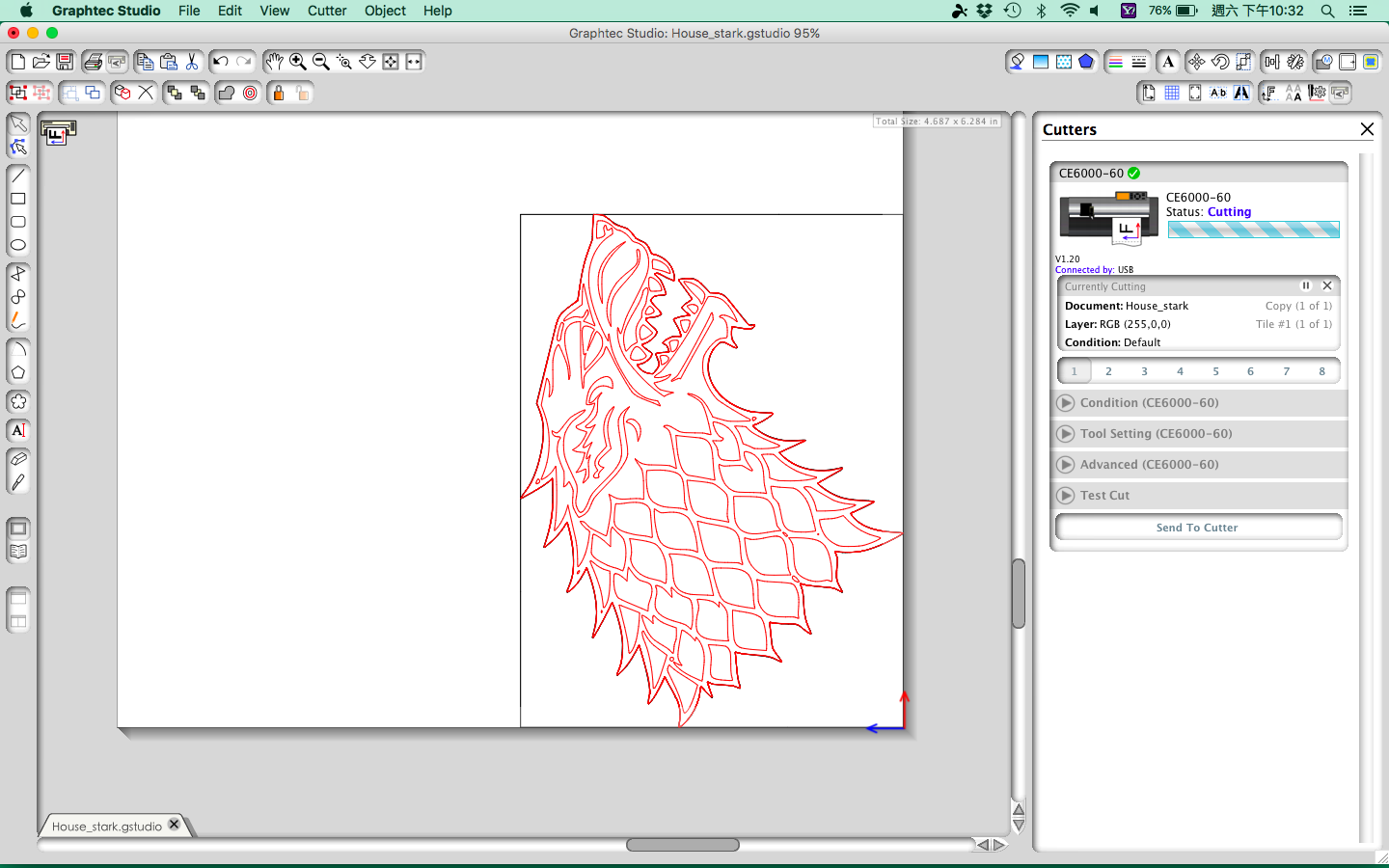
Task: Click the horizontal scrollbar thumb
Action: tap(683, 845)
